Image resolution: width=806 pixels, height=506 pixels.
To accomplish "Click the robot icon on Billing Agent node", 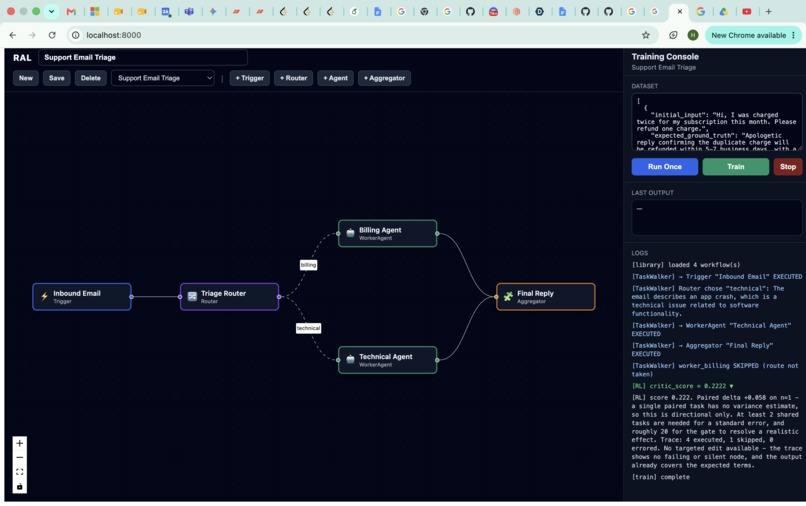I will (350, 233).
